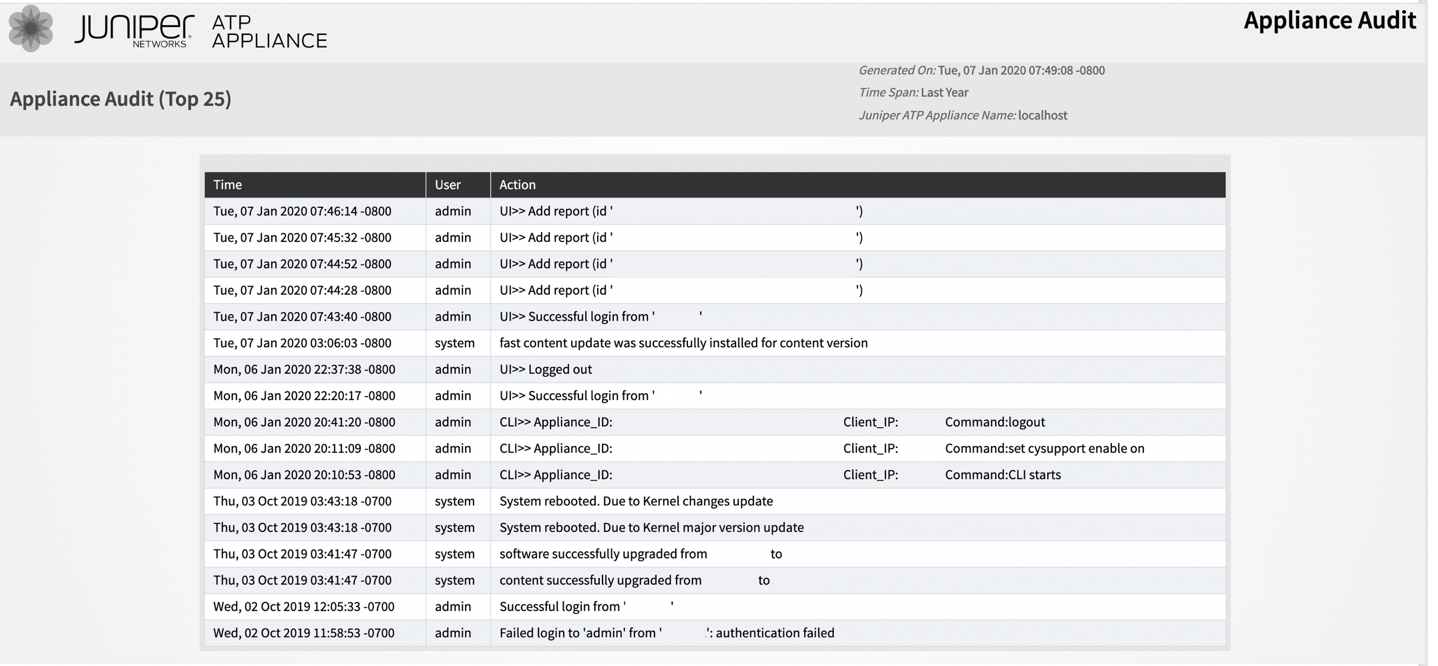Viewport: 1438px width, 666px height.
Task: Click the Time Span Last Year value
Action: pos(944,92)
